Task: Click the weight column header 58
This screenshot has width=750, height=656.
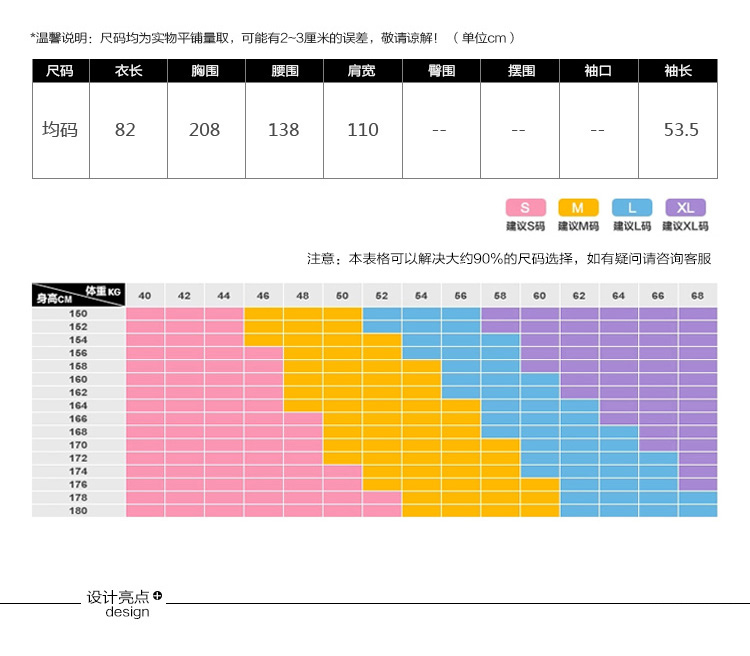Action: 500,296
